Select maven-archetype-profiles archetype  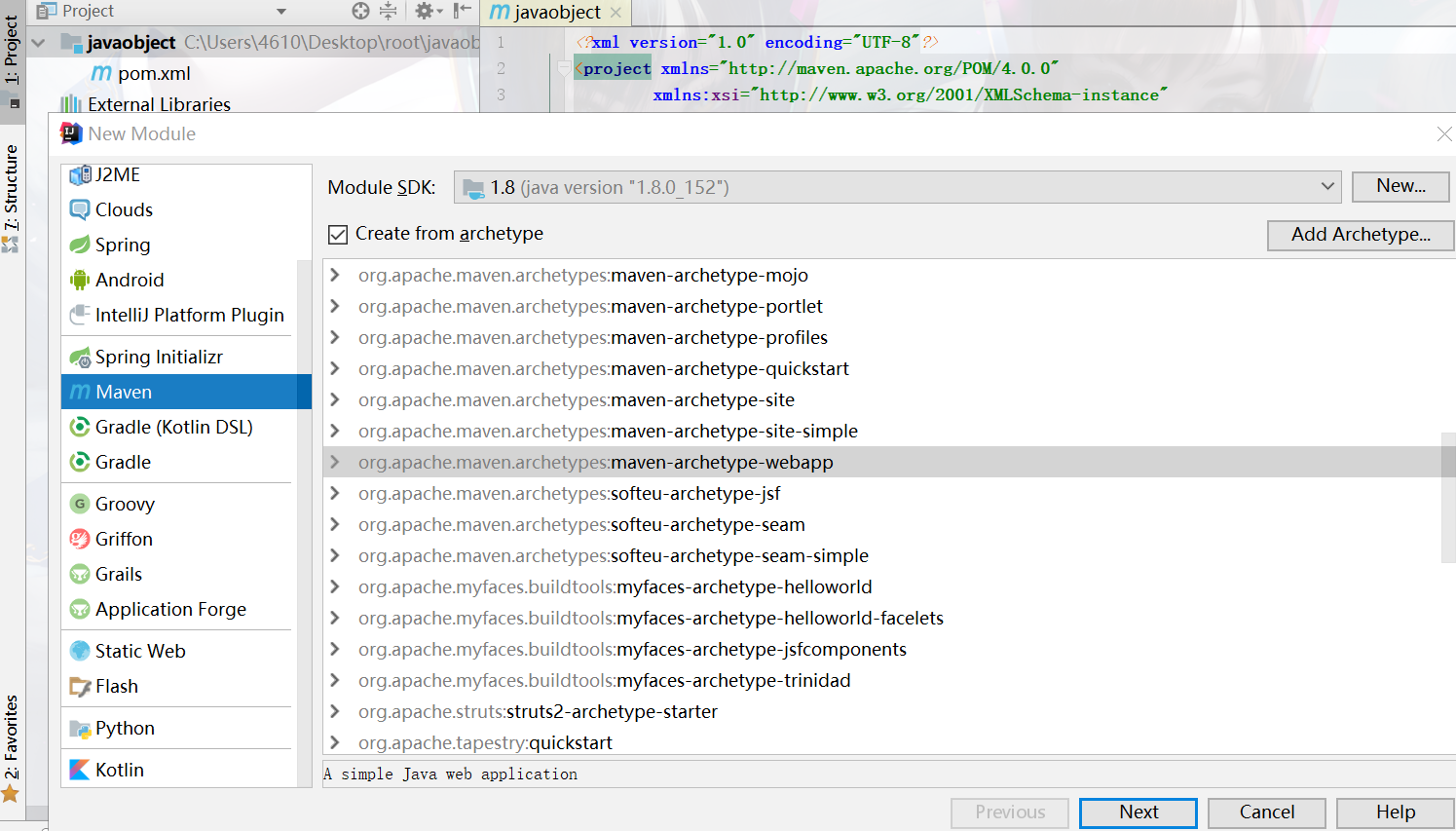coord(882,337)
